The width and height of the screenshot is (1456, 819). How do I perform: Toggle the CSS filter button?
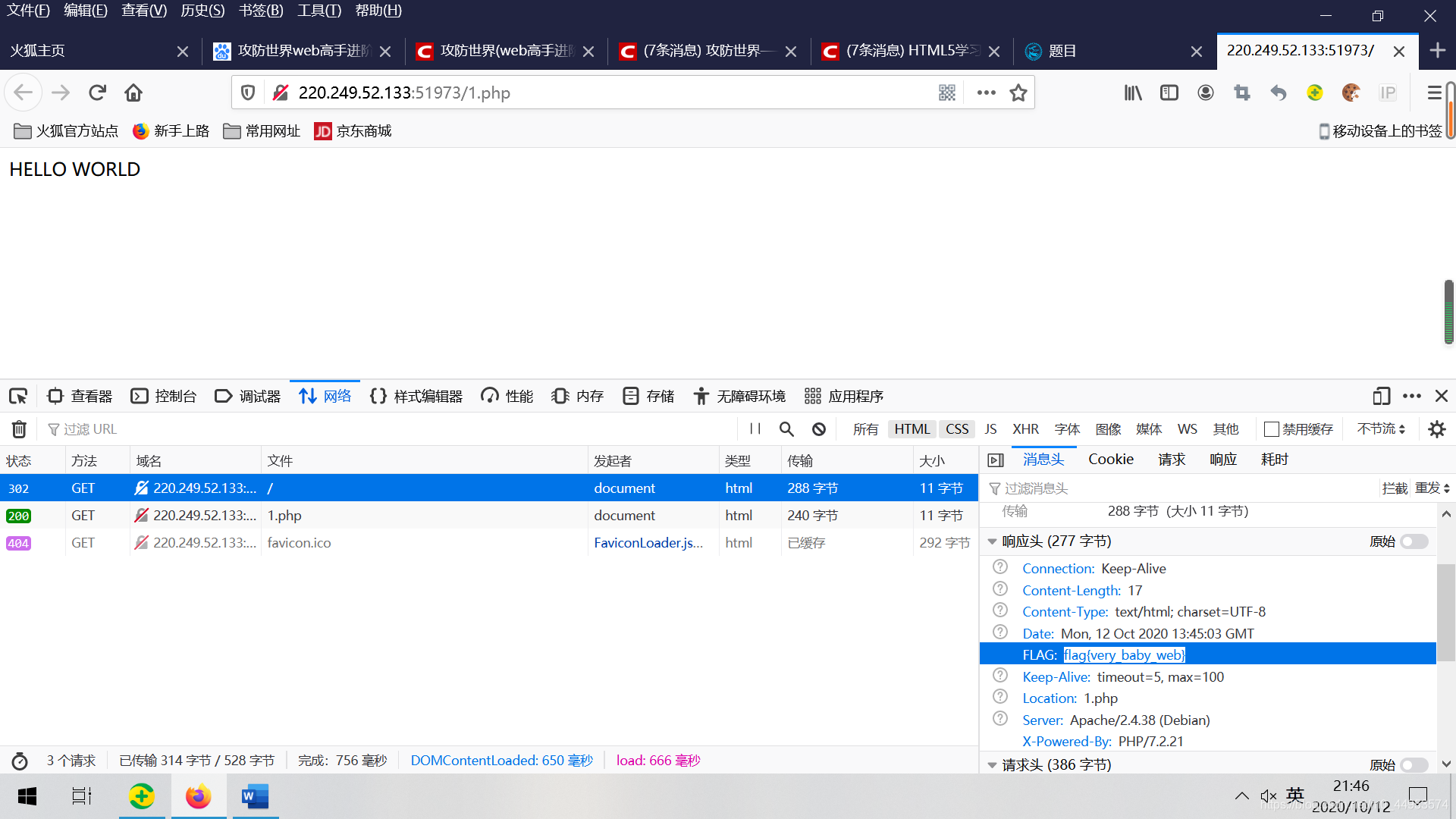pyautogui.click(x=957, y=429)
